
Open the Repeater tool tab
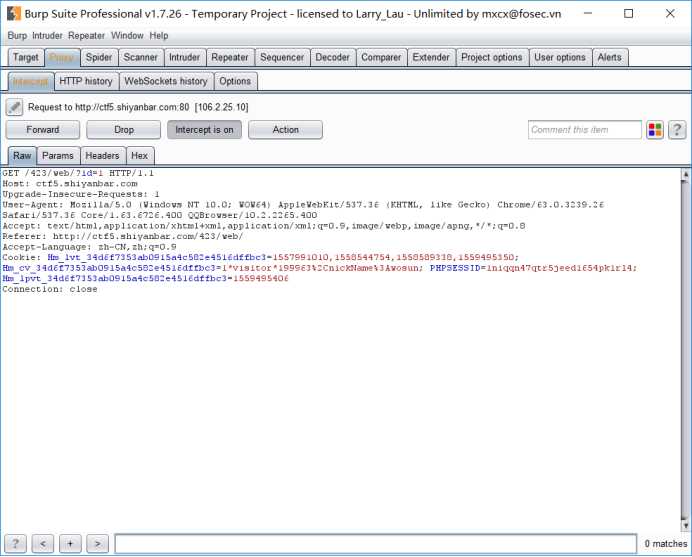pyautogui.click(x=230, y=57)
